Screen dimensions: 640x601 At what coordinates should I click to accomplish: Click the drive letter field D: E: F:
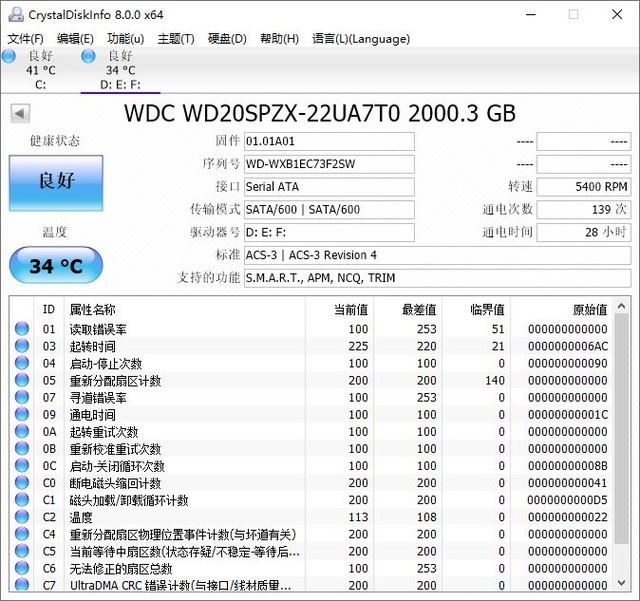point(329,233)
